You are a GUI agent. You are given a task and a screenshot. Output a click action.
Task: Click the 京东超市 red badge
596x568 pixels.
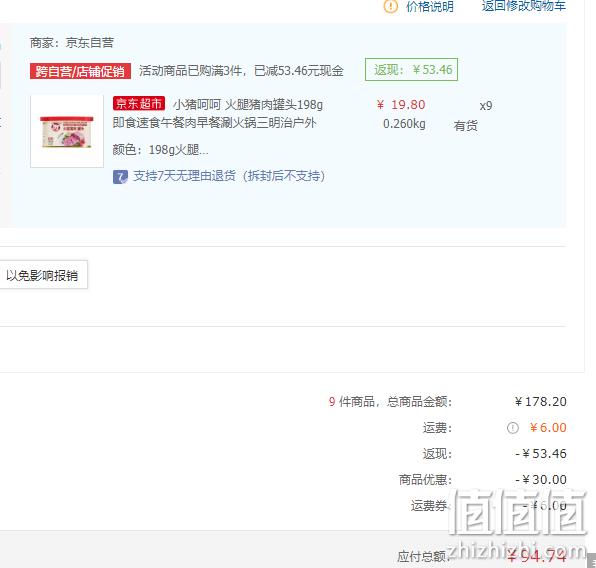click(139, 103)
